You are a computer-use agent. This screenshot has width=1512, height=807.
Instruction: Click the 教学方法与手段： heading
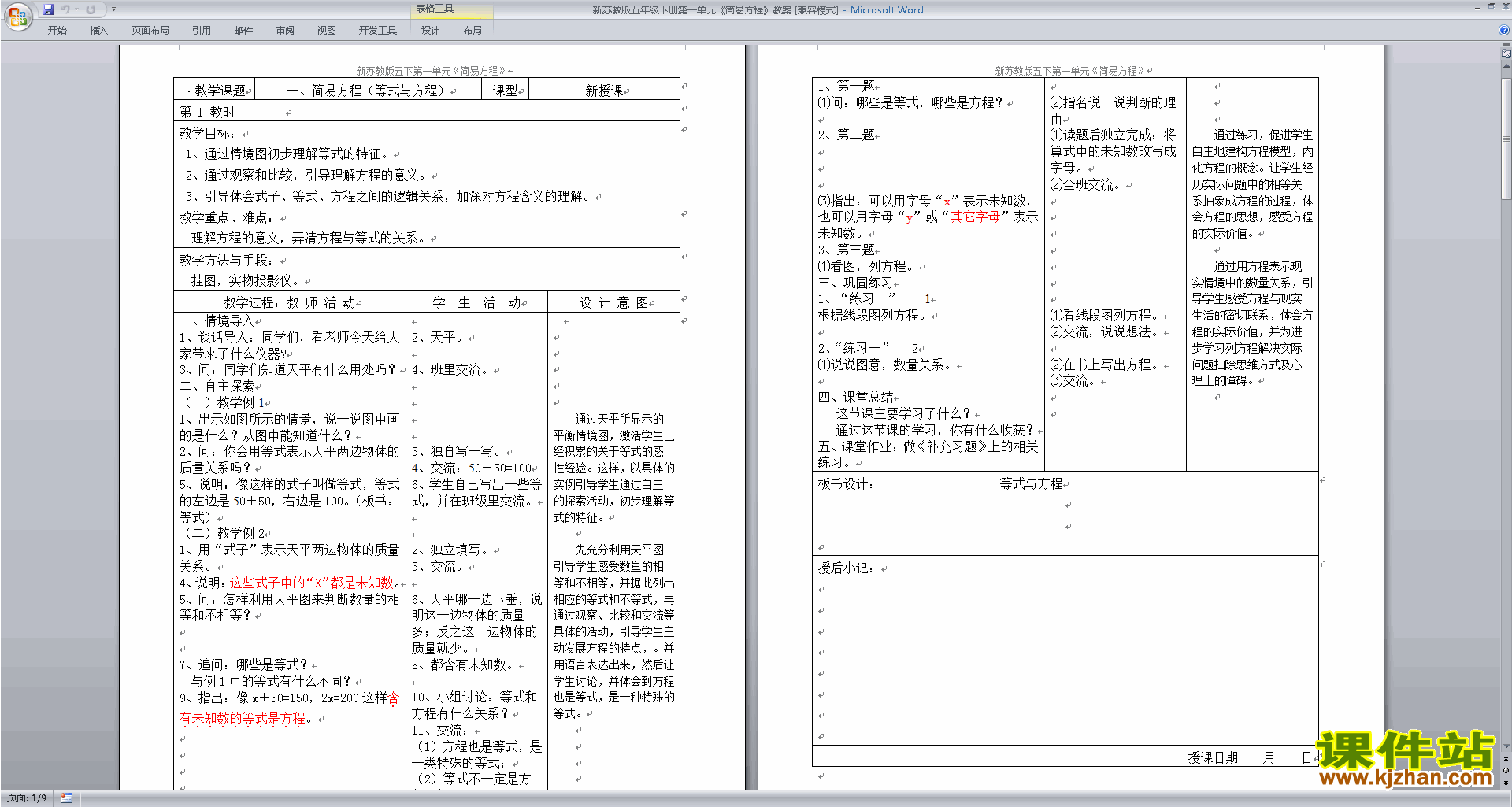(x=225, y=260)
